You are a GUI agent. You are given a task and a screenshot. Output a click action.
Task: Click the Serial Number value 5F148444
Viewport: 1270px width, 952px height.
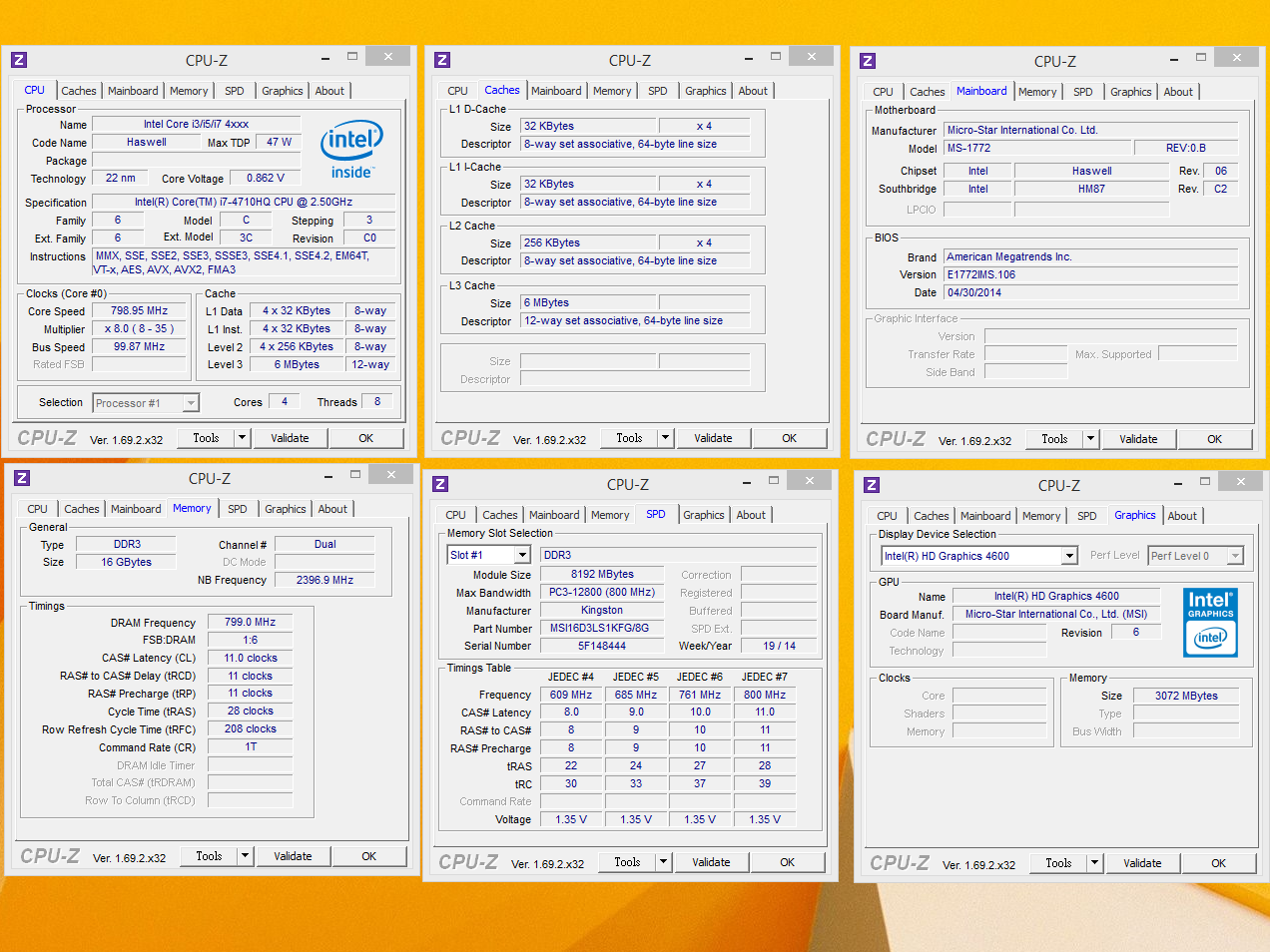point(601,646)
